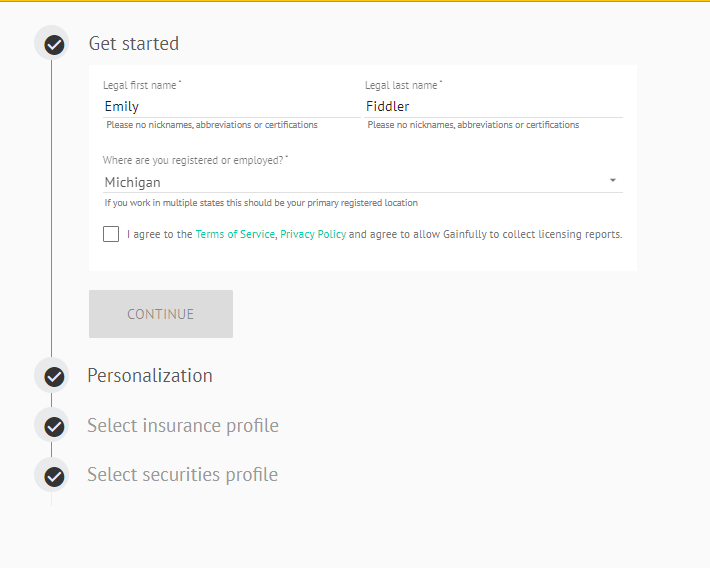Click the checkmark icon beside Get started

[54, 45]
